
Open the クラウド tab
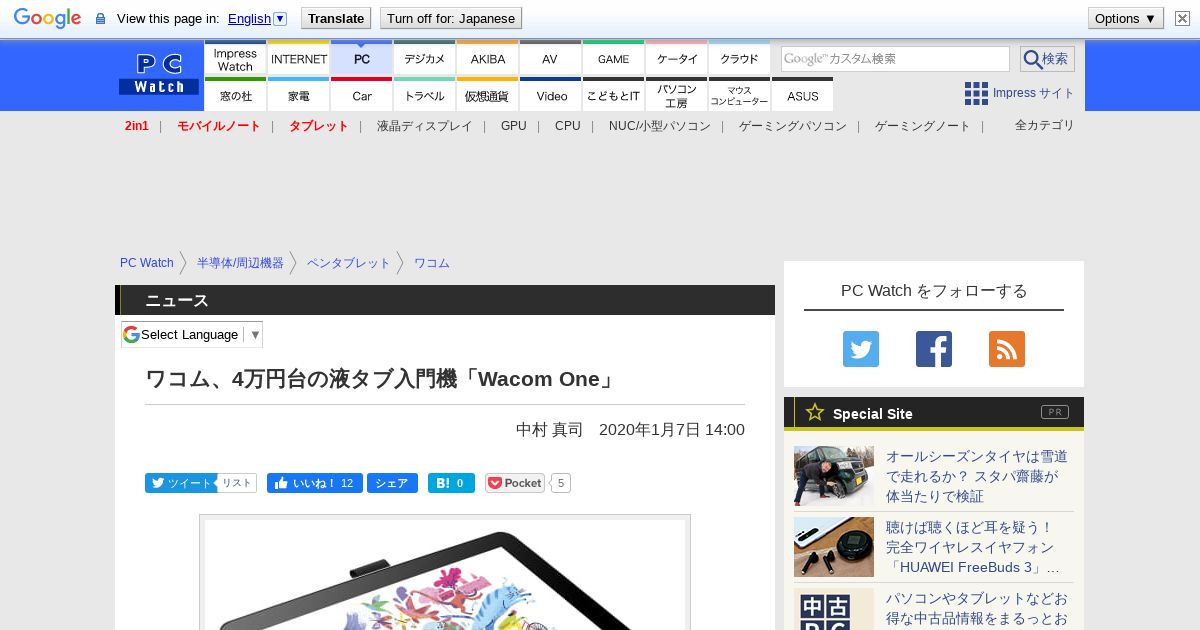coord(740,58)
